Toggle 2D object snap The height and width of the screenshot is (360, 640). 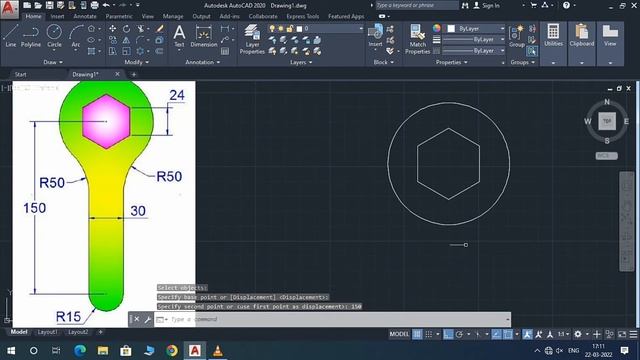(508, 334)
